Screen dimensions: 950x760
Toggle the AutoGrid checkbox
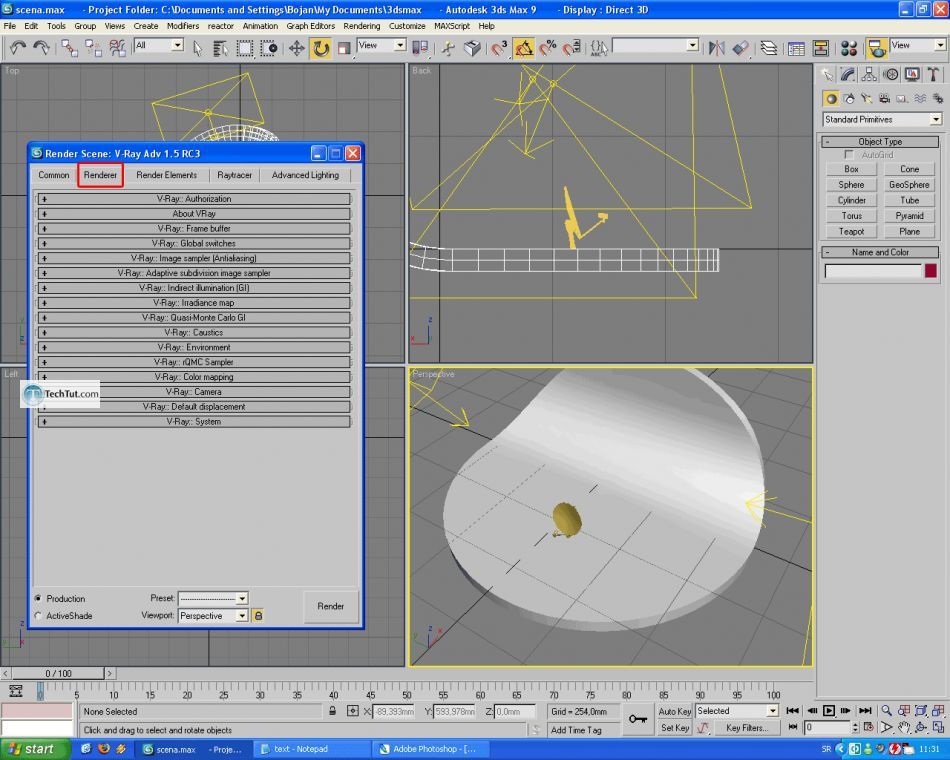pyautogui.click(x=849, y=155)
